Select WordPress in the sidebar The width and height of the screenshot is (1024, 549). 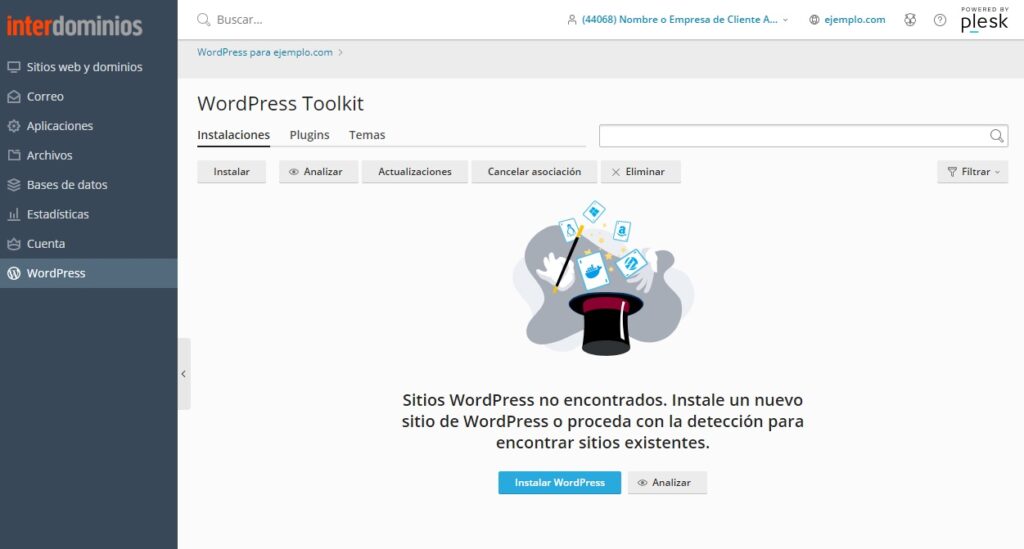(88, 273)
